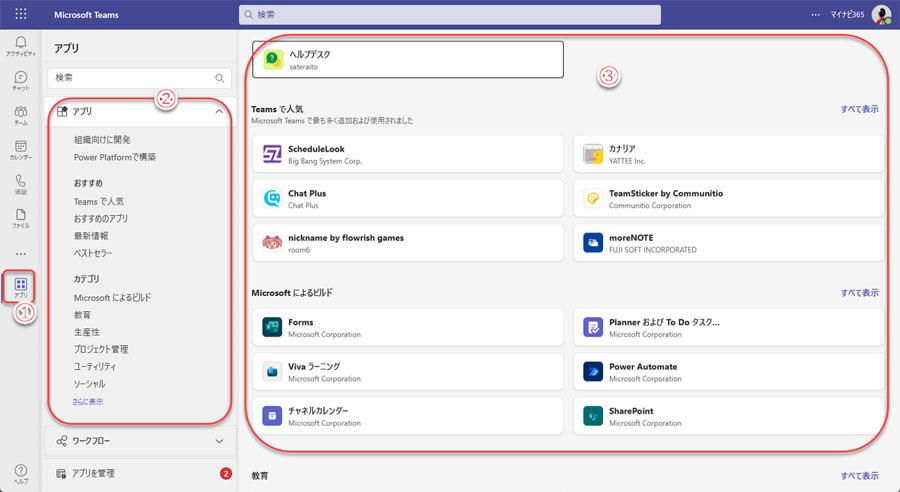Click the apps 検索 input field
The image size is (900, 492).
point(139,78)
